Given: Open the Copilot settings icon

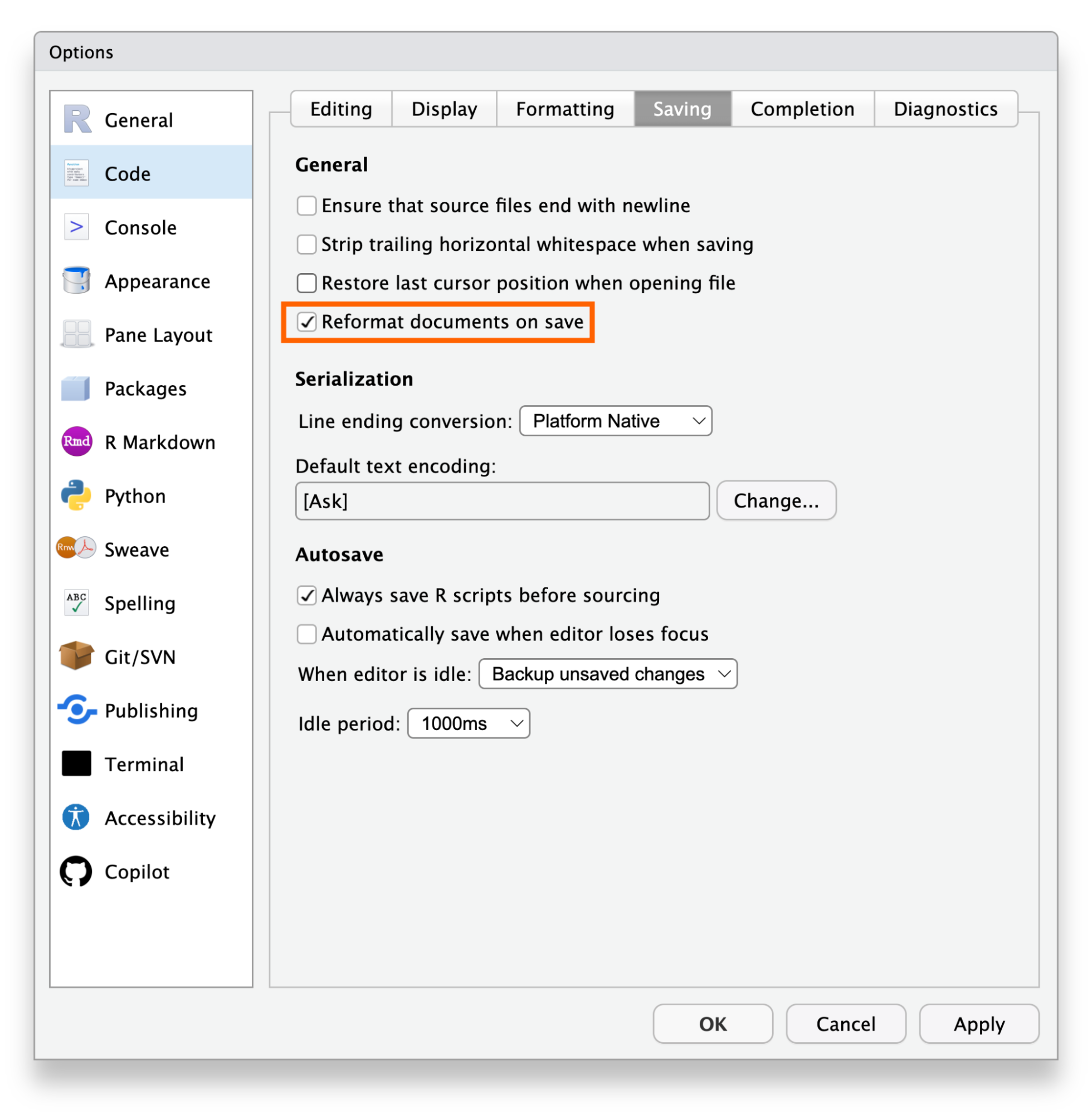Looking at the screenshot, I should [76, 872].
